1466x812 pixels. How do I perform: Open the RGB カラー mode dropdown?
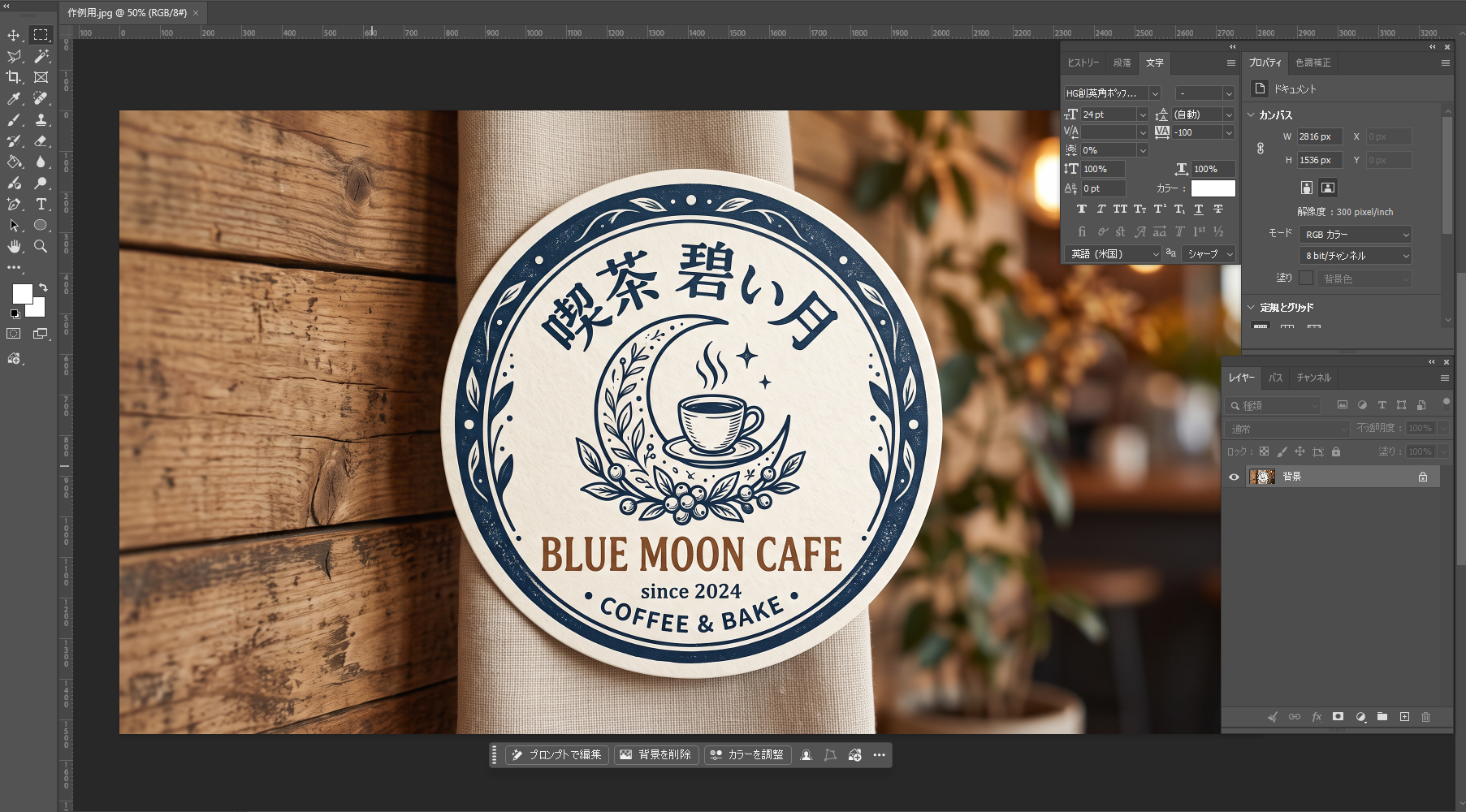[x=1356, y=234]
